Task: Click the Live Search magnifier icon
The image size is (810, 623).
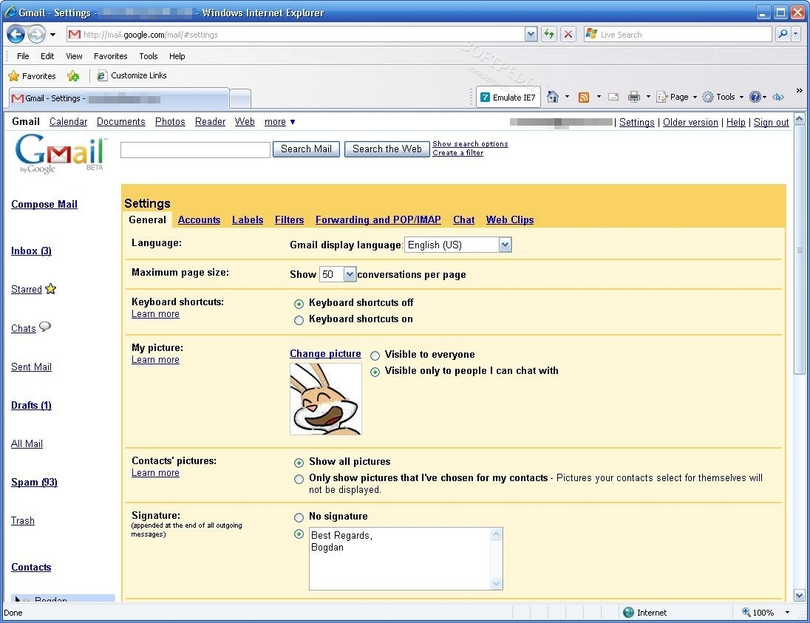Action: 783,34
